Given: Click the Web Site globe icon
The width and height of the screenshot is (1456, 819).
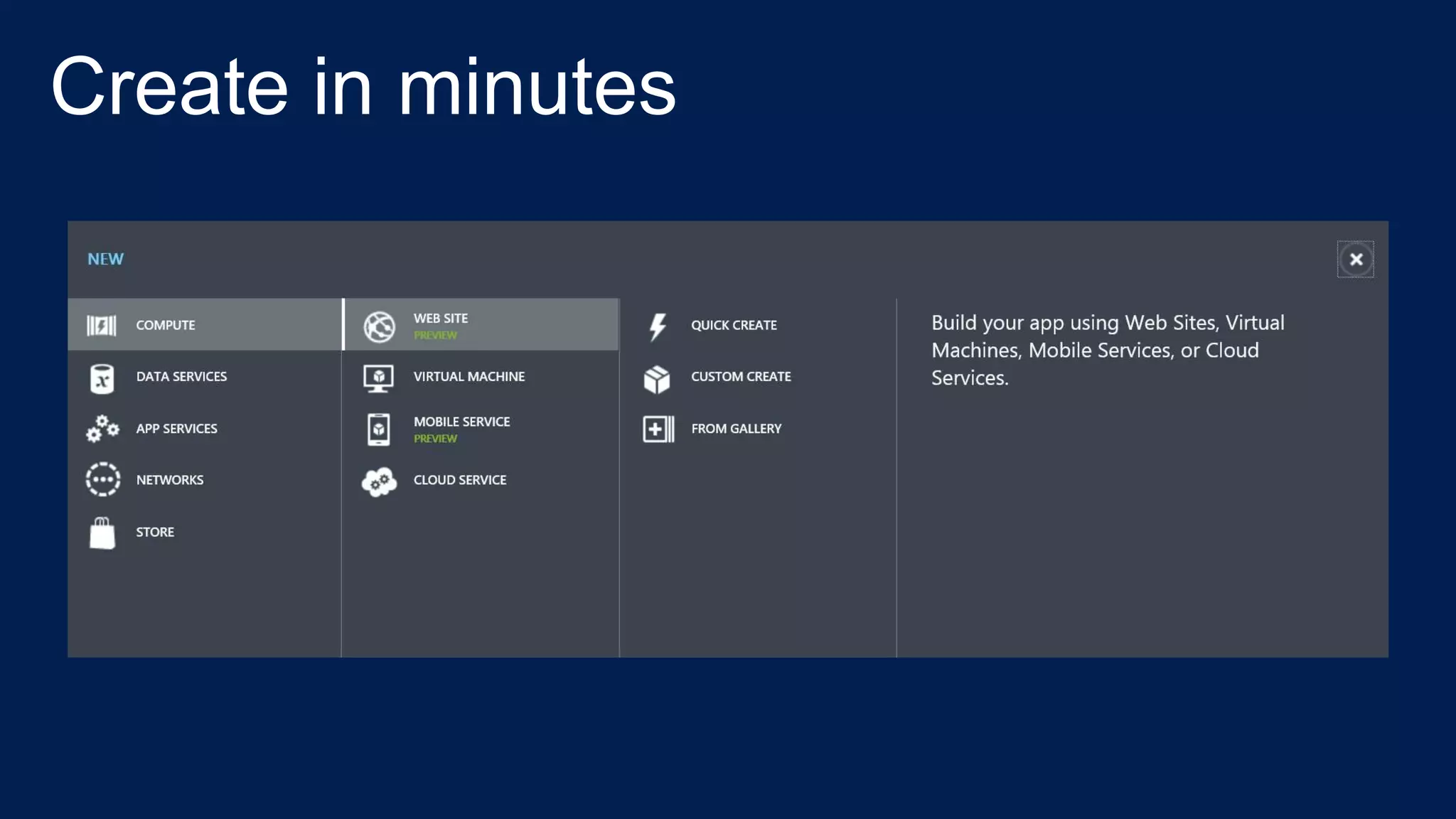Looking at the screenshot, I should [379, 326].
